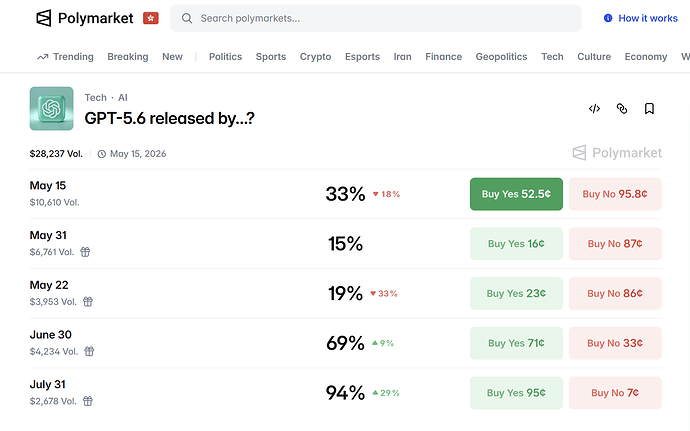690x431 pixels.
Task: Click the search magnifier icon
Action: point(187,18)
